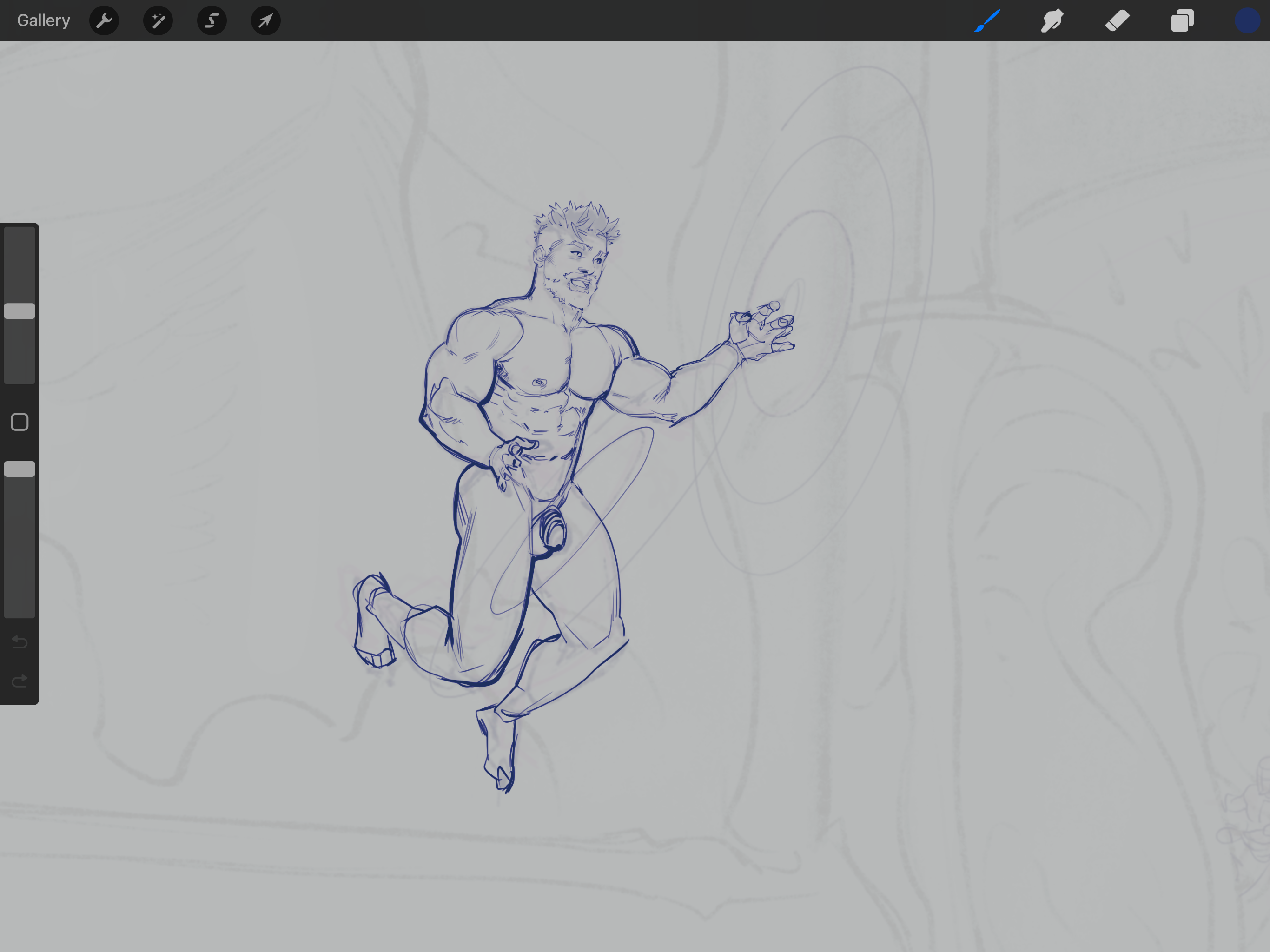Open the Actions wrench menu
Screen dimensions: 1270x952
pos(104,20)
